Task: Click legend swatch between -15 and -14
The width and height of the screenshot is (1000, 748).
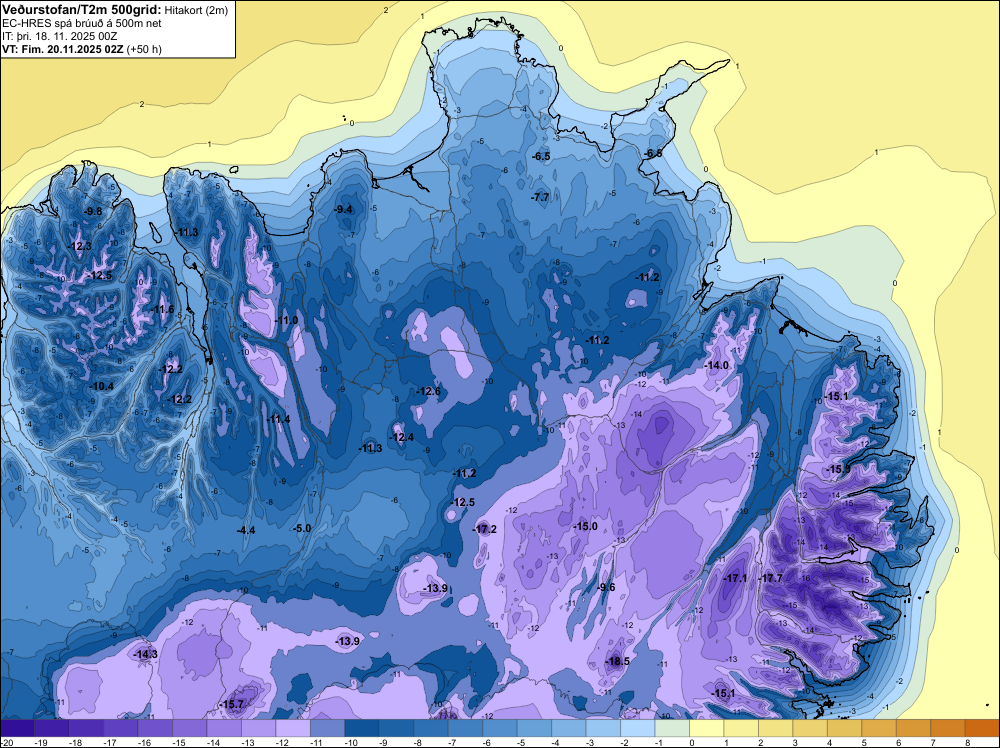Action: 189,728
